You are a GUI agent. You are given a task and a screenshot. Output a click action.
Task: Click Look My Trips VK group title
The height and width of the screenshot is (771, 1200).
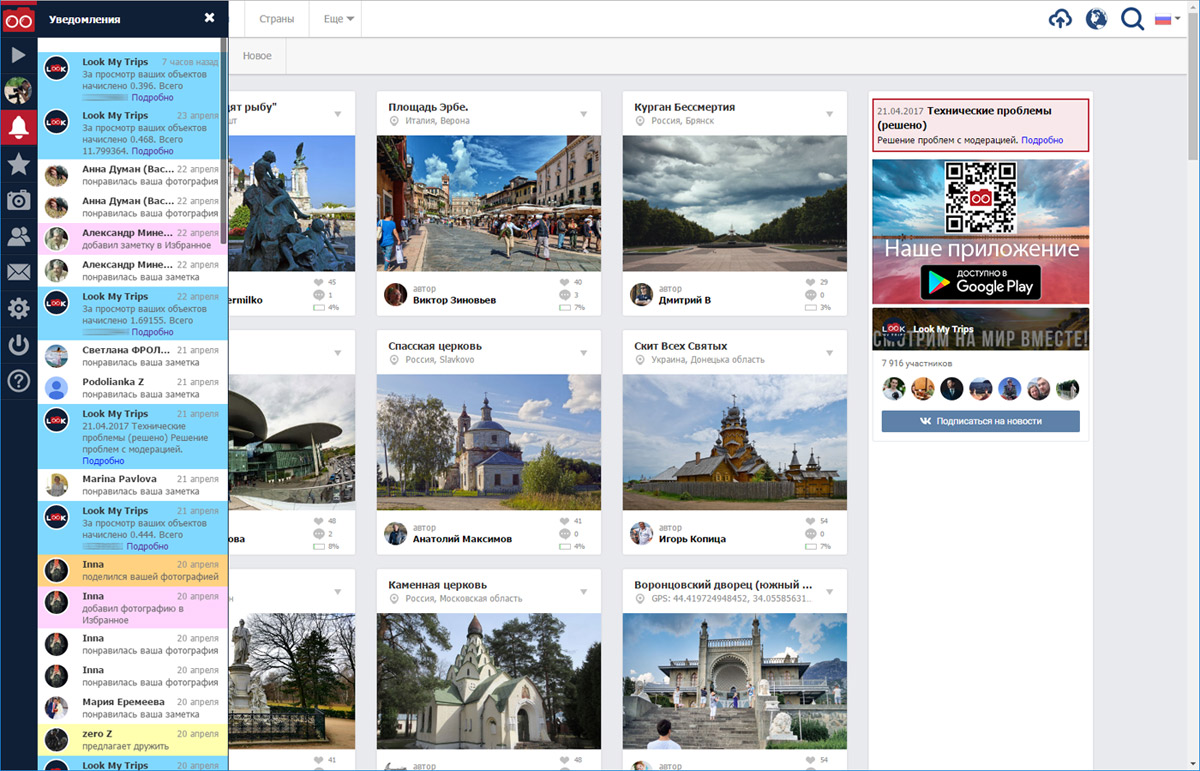coord(943,329)
